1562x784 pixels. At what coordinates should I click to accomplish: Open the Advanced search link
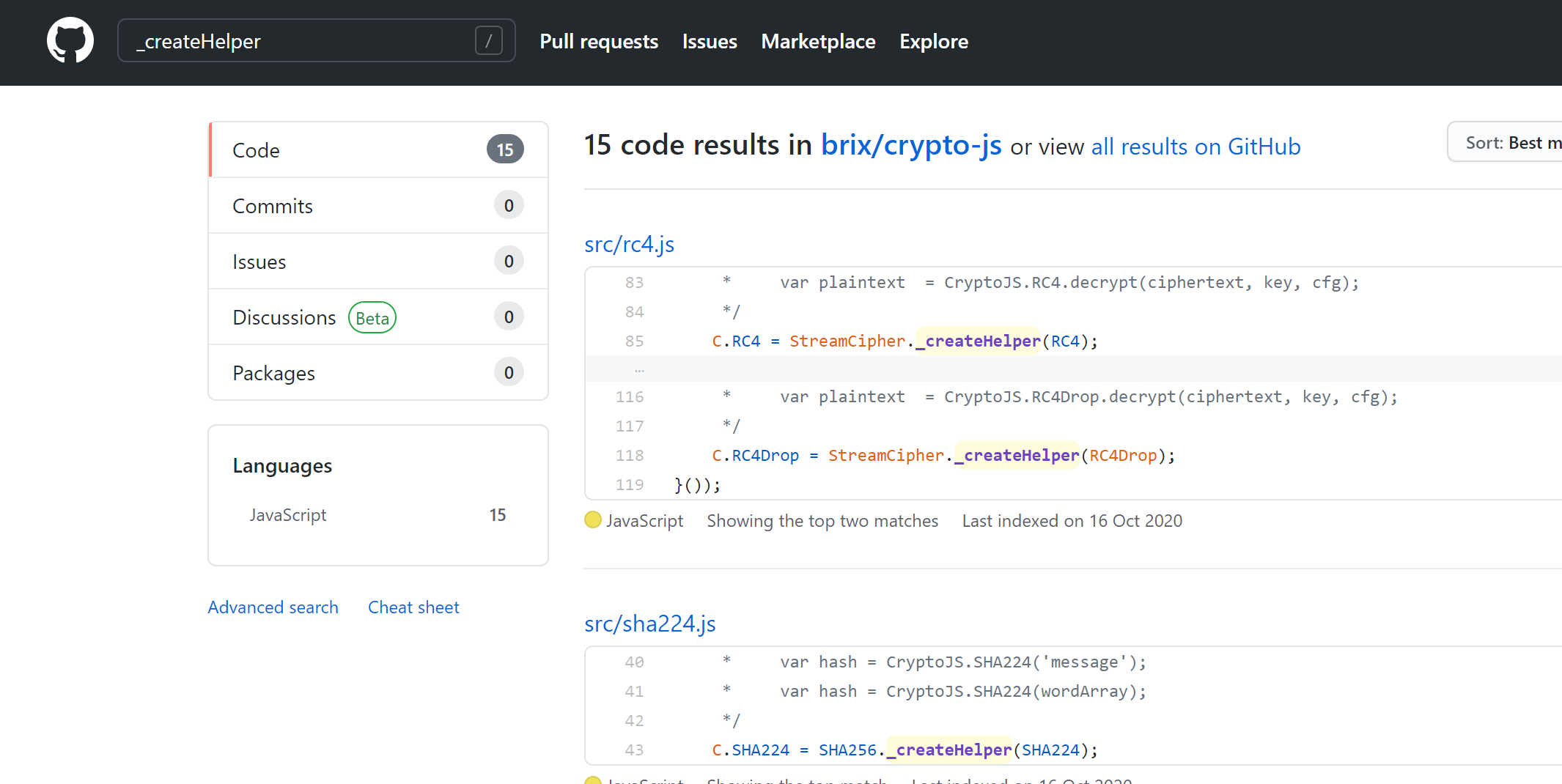coord(273,607)
